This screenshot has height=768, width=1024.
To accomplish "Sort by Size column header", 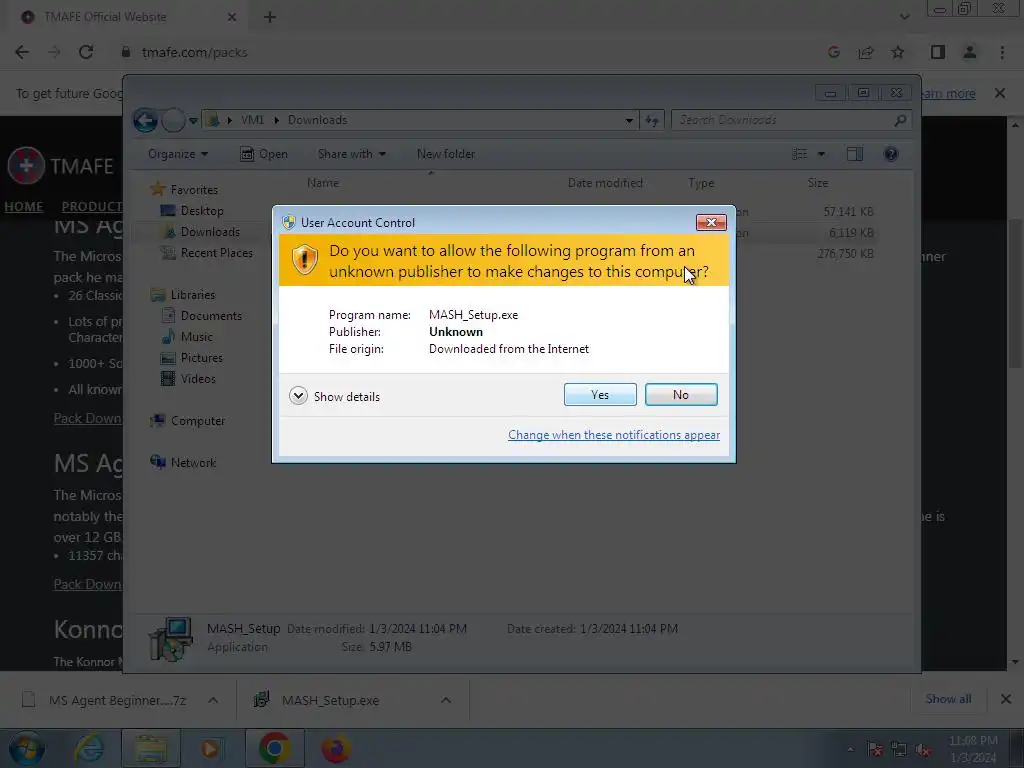I will pyautogui.click(x=818, y=183).
